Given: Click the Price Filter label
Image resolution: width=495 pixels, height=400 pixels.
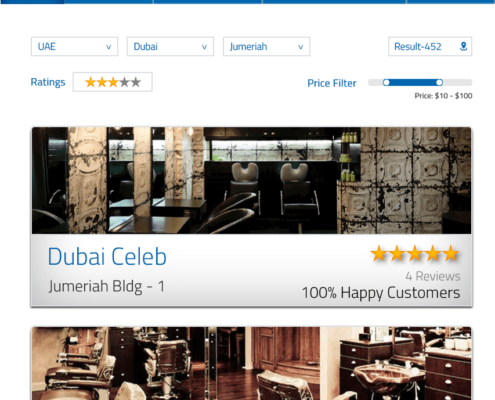Looking at the screenshot, I should point(332,83).
